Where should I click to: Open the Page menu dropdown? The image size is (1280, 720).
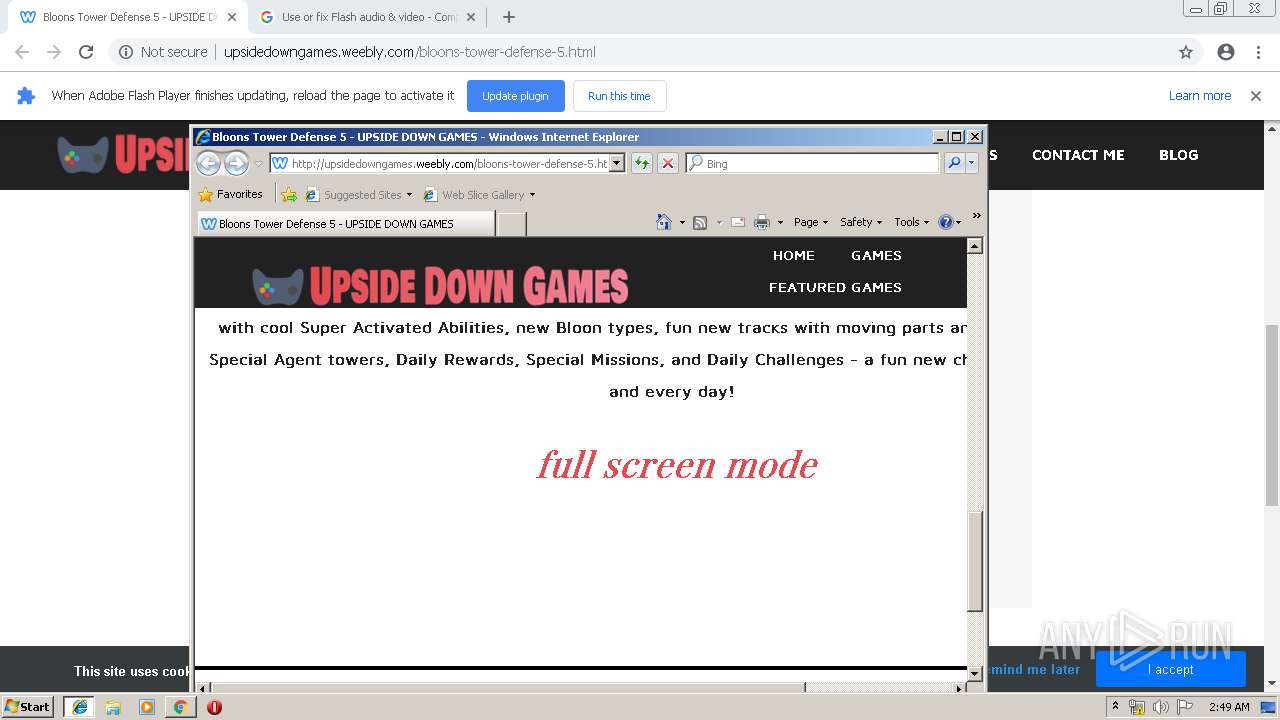[811, 222]
